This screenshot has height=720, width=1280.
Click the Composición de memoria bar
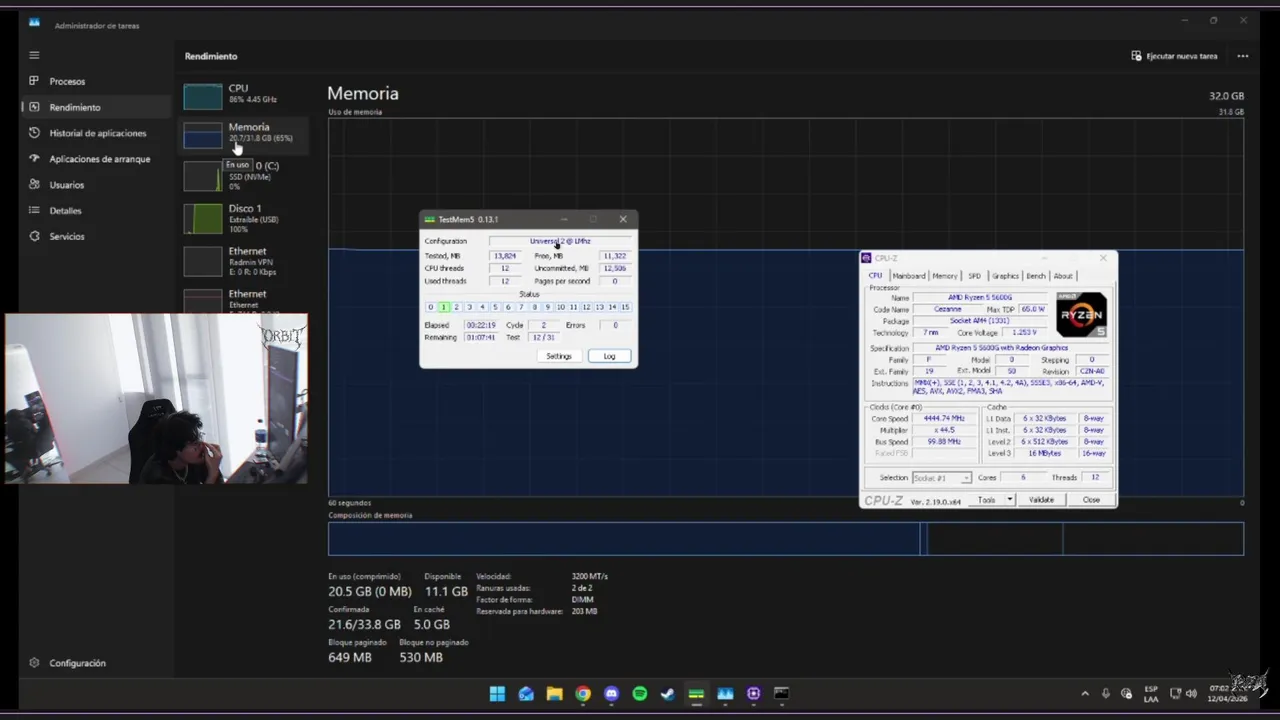(x=786, y=539)
